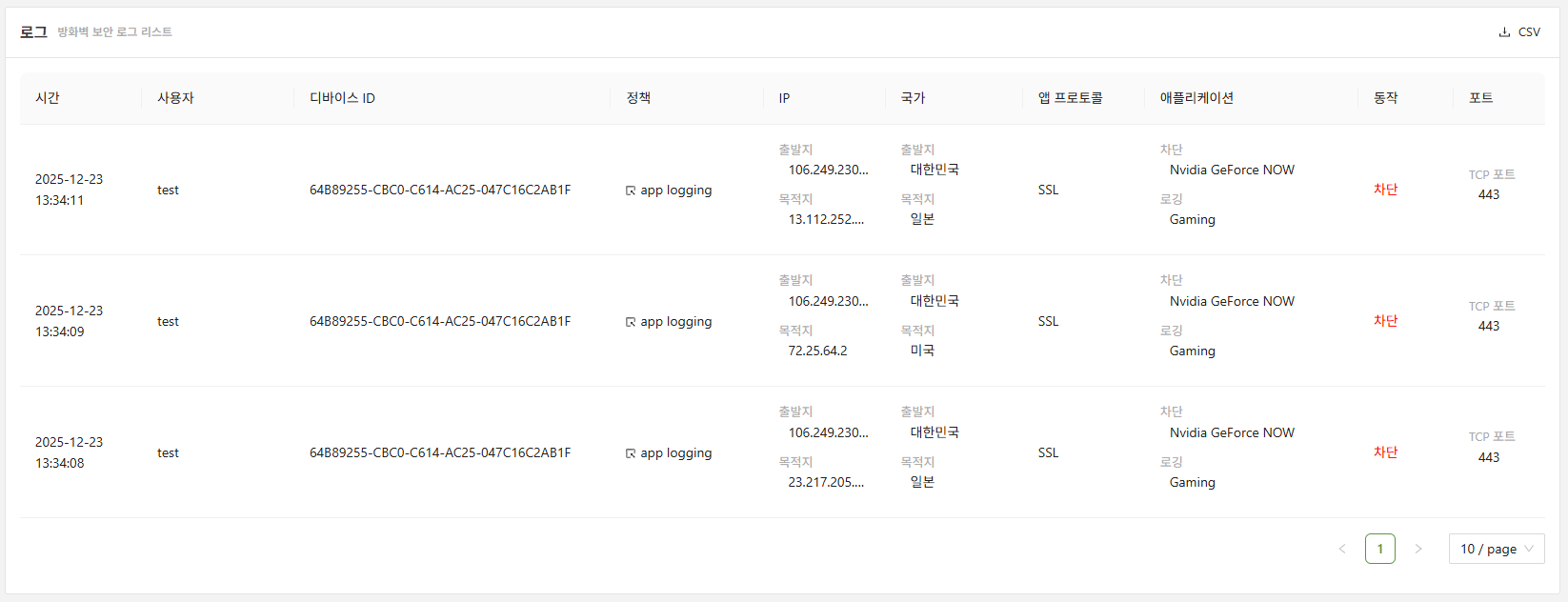Go to next page with right arrow
1568x602 pixels.
[1418, 549]
